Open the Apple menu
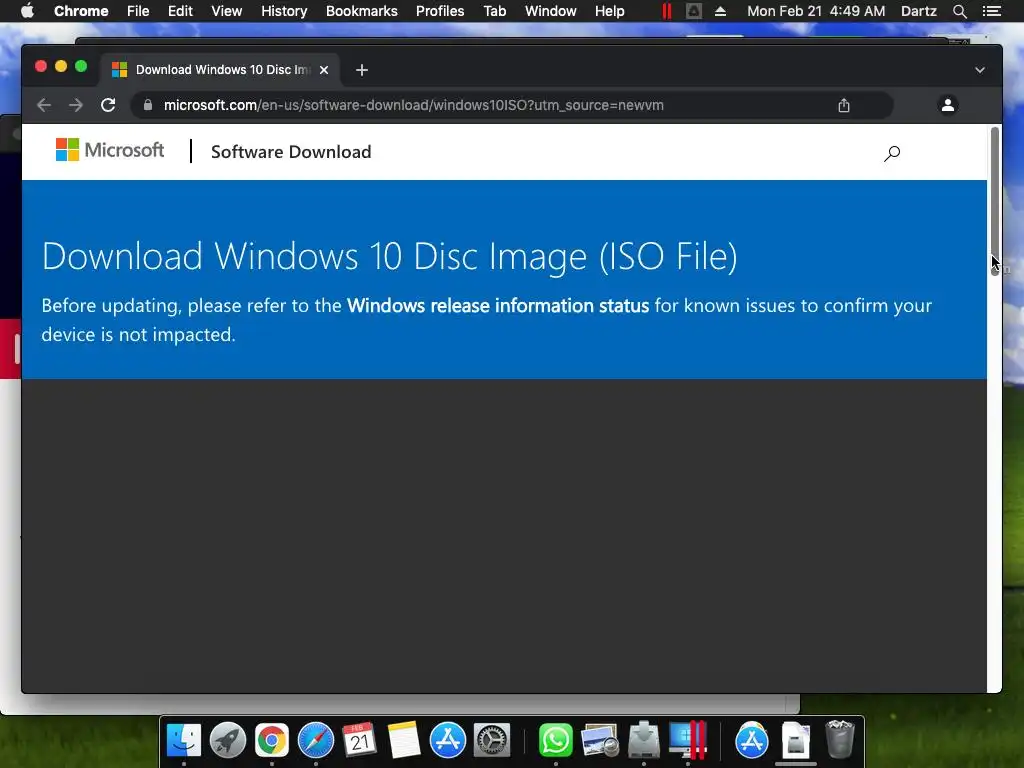The image size is (1024, 768). (27, 11)
